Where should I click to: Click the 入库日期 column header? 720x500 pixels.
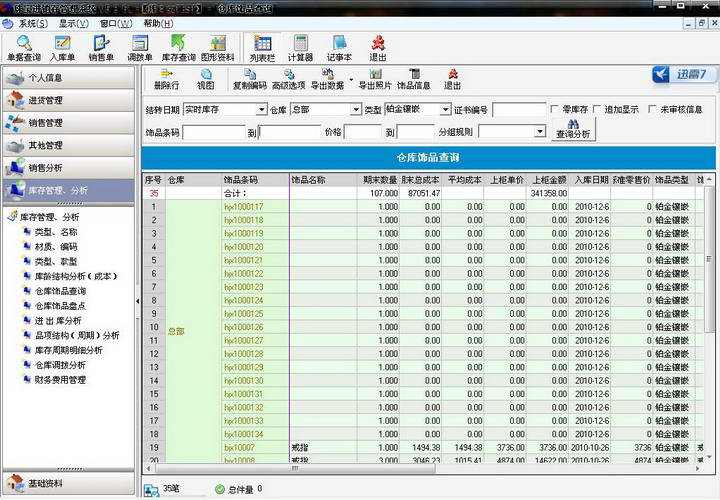[591, 180]
